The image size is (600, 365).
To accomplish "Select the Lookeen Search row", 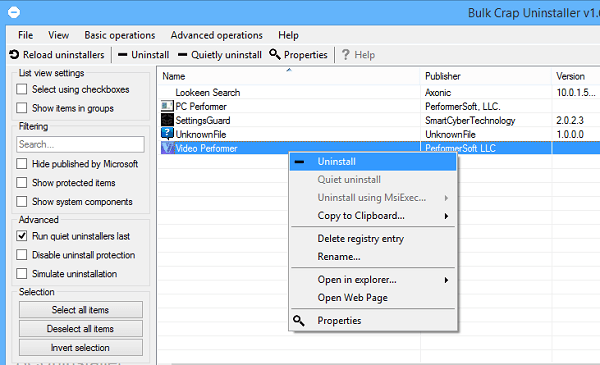I will [x=379, y=92].
